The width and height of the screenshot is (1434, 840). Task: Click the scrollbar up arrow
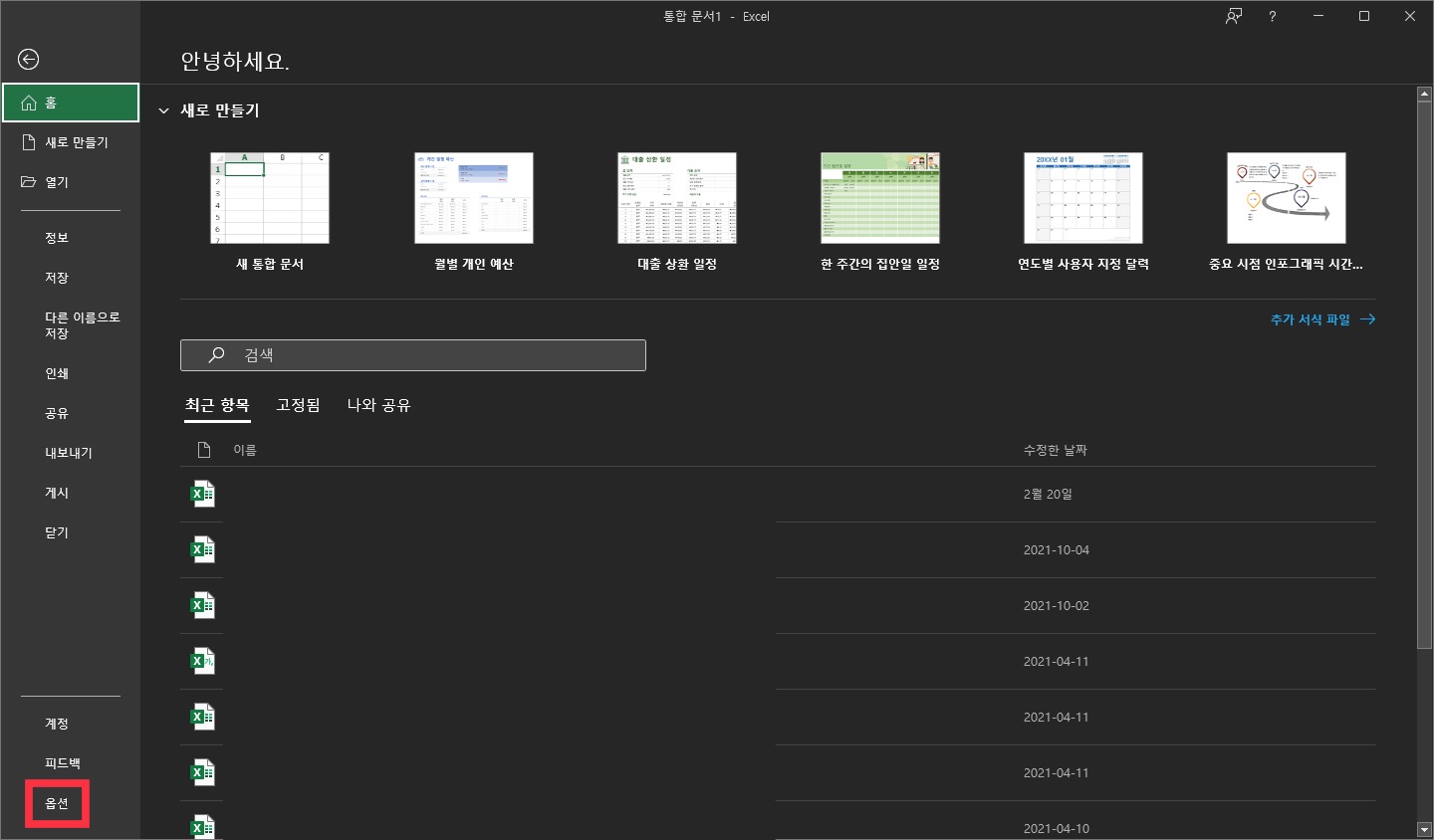tap(1424, 94)
